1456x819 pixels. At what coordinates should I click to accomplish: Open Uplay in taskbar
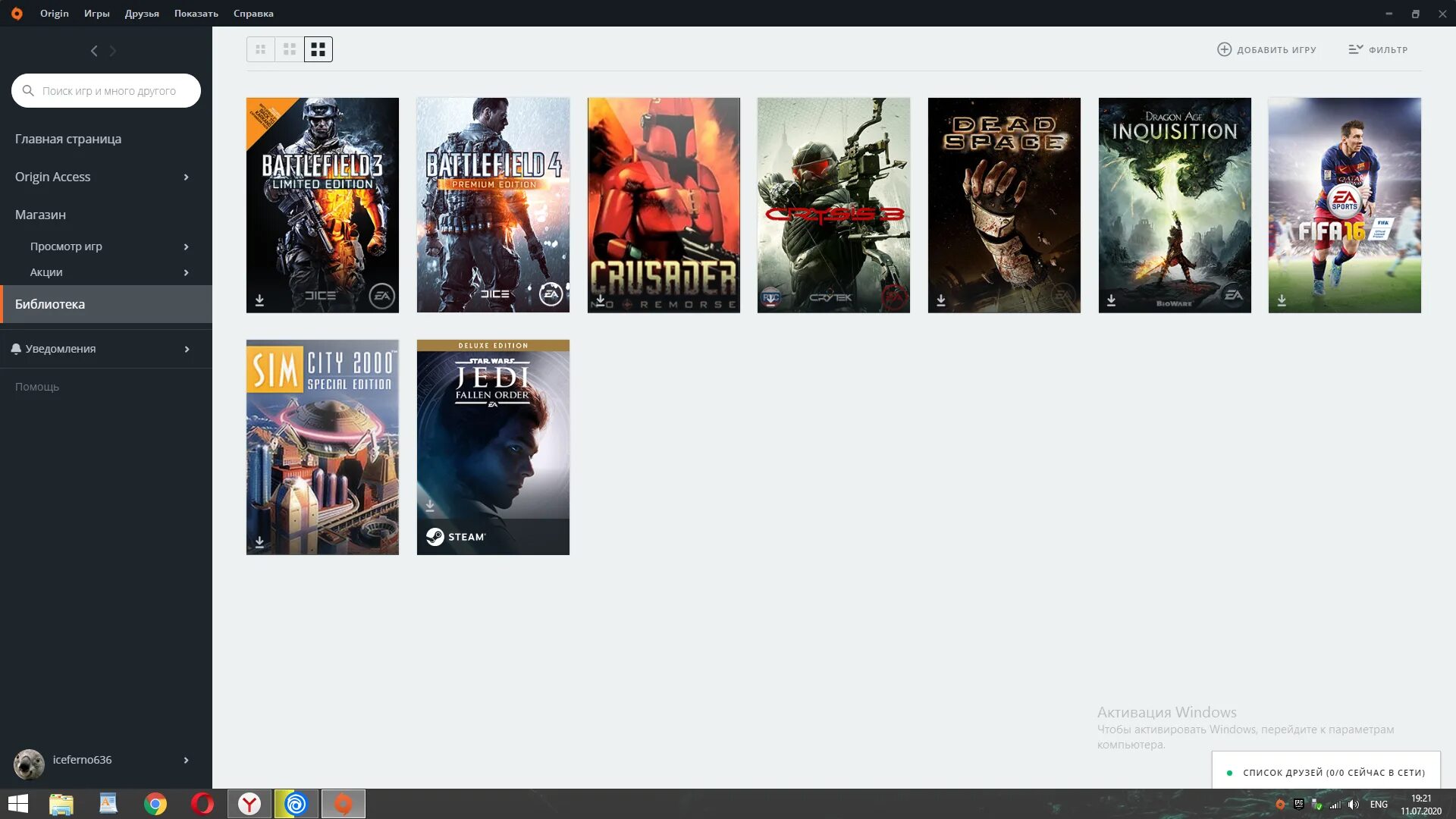[x=296, y=804]
